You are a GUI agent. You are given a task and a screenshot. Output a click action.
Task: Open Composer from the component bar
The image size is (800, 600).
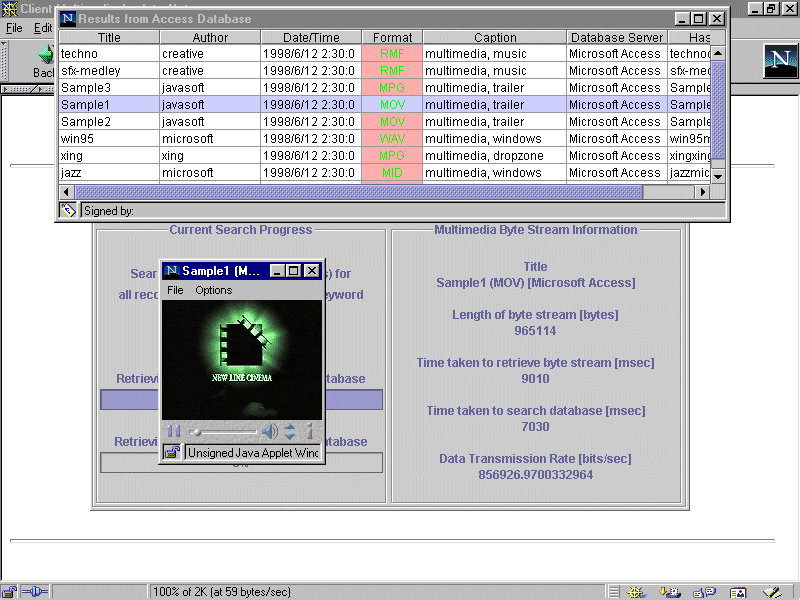[772, 592]
